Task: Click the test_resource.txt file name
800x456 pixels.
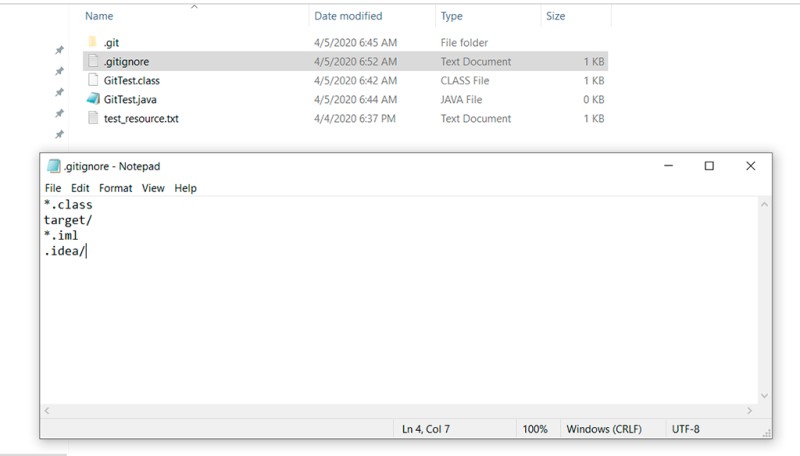Action: click(x=141, y=118)
